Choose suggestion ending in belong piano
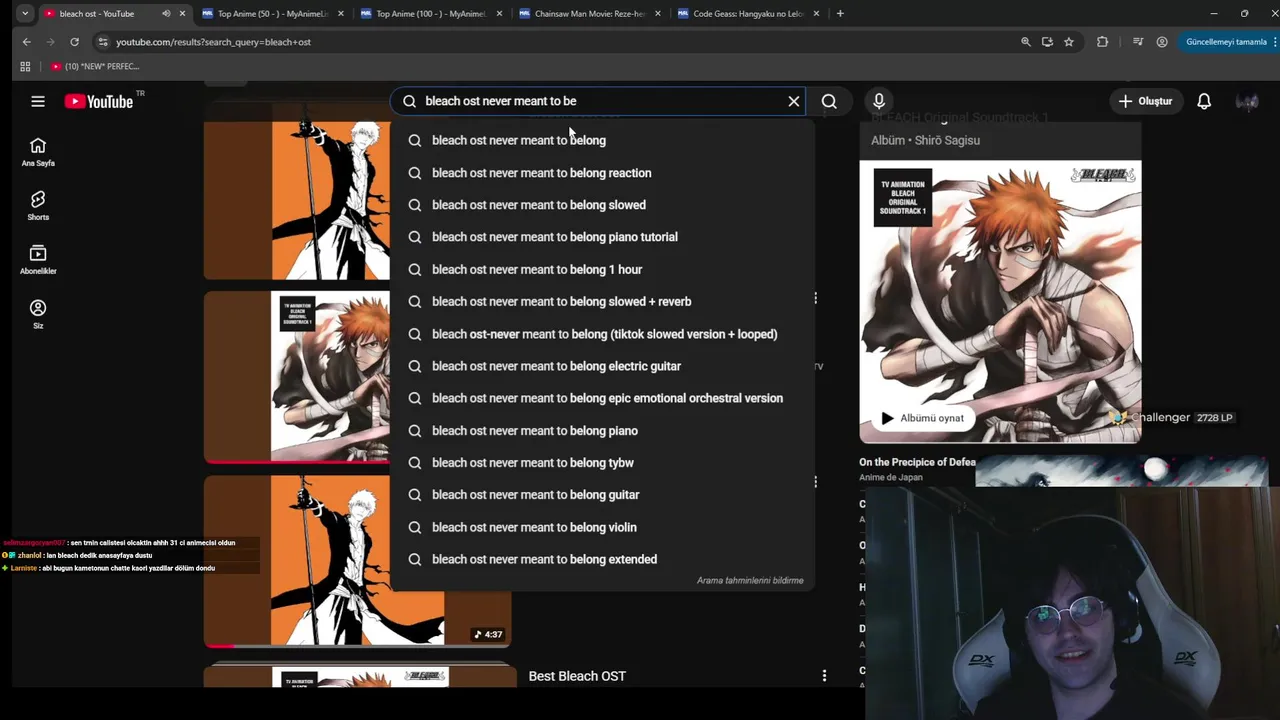 point(603,430)
